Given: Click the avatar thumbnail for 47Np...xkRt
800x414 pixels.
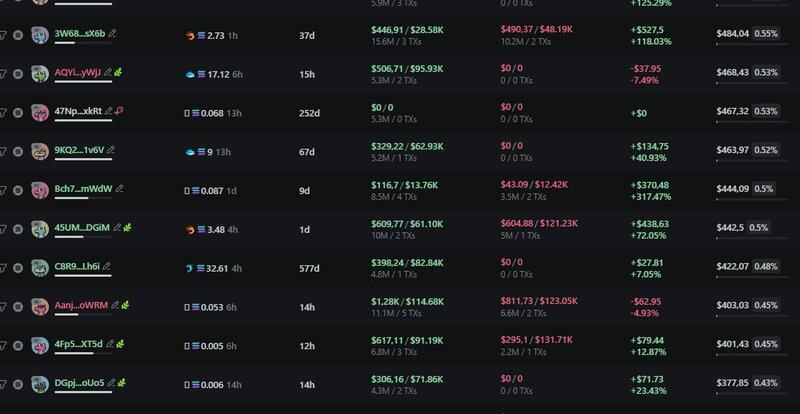Looking at the screenshot, I should [40, 113].
